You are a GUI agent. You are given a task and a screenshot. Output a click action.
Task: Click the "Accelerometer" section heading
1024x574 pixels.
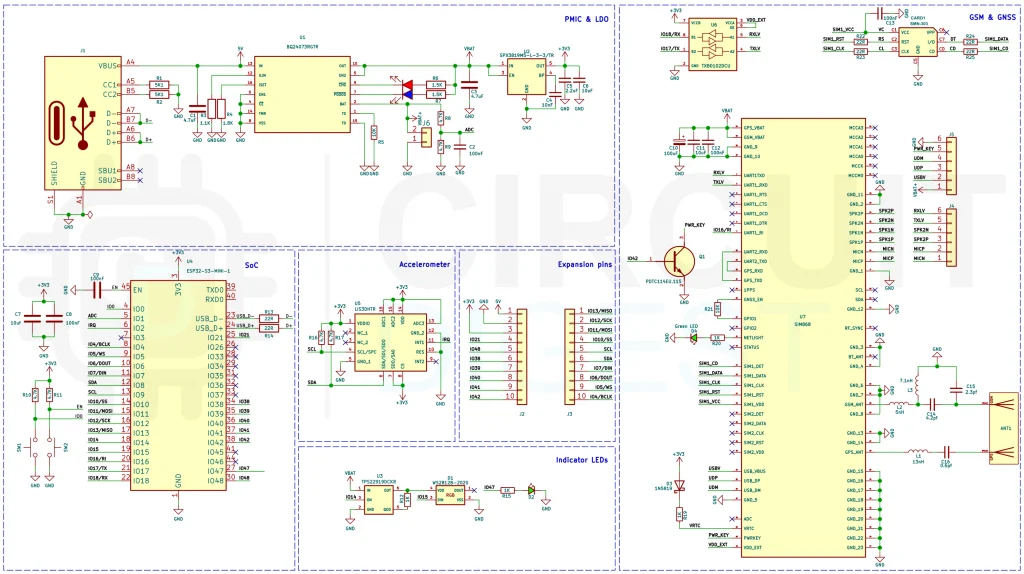(x=425, y=264)
